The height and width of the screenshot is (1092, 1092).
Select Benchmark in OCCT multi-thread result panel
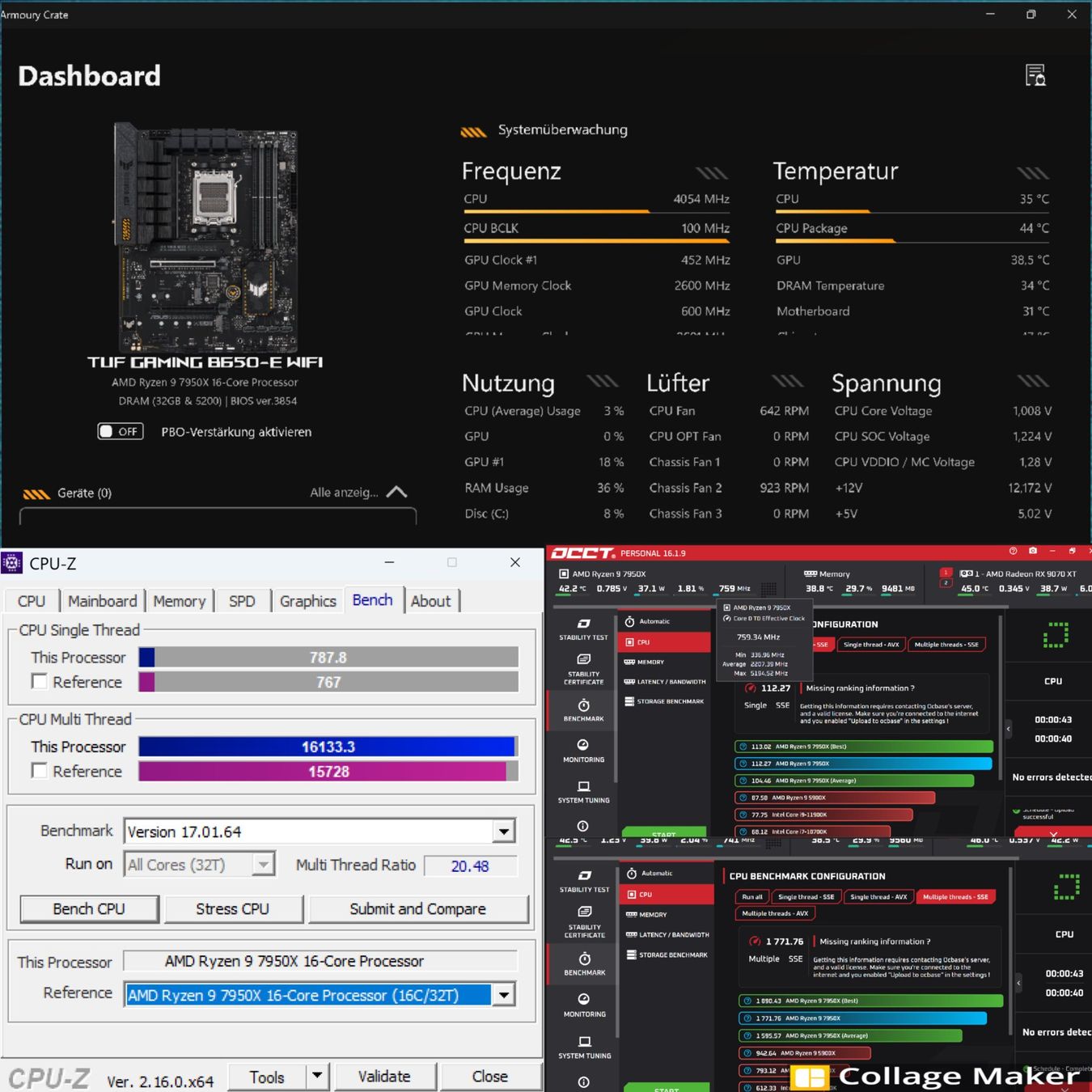coord(584,963)
